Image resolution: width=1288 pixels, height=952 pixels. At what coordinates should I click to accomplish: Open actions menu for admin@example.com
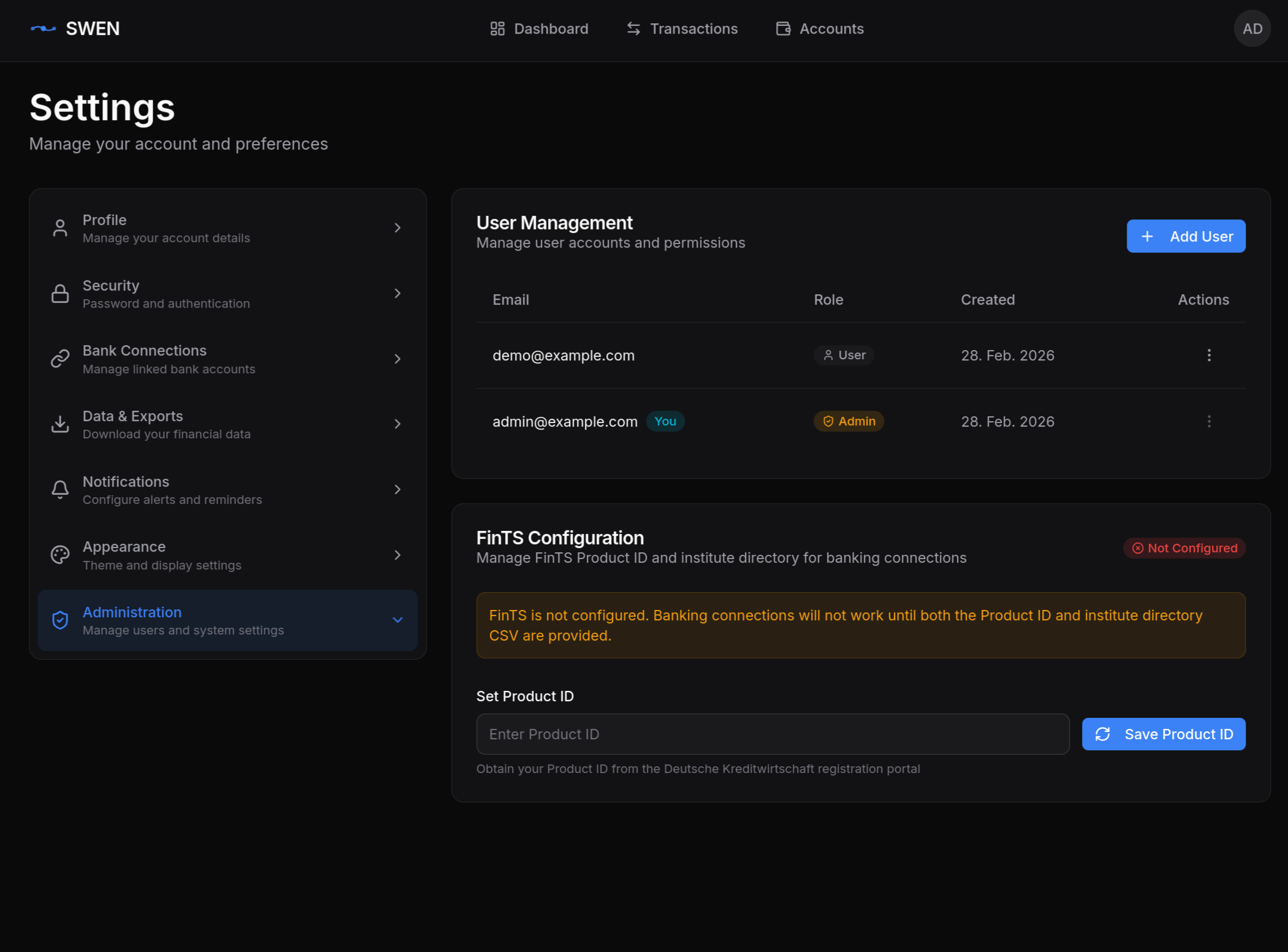1208,422
